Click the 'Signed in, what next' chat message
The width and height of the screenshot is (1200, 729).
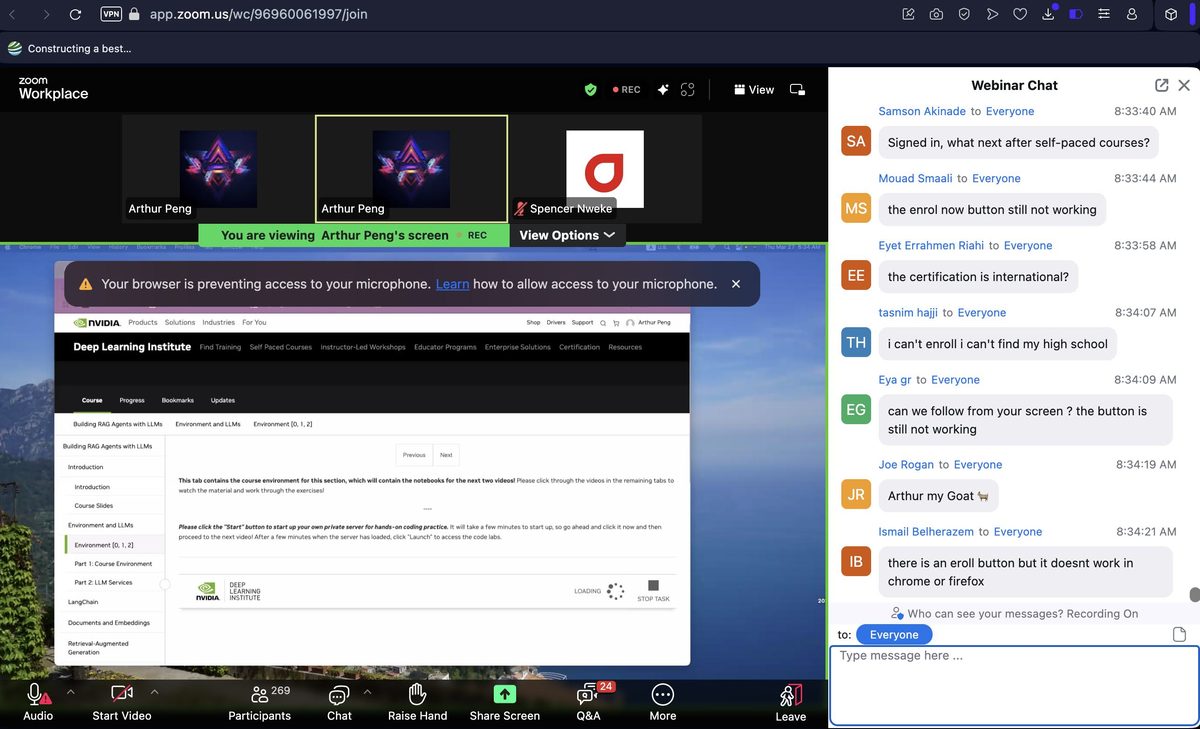point(1018,142)
